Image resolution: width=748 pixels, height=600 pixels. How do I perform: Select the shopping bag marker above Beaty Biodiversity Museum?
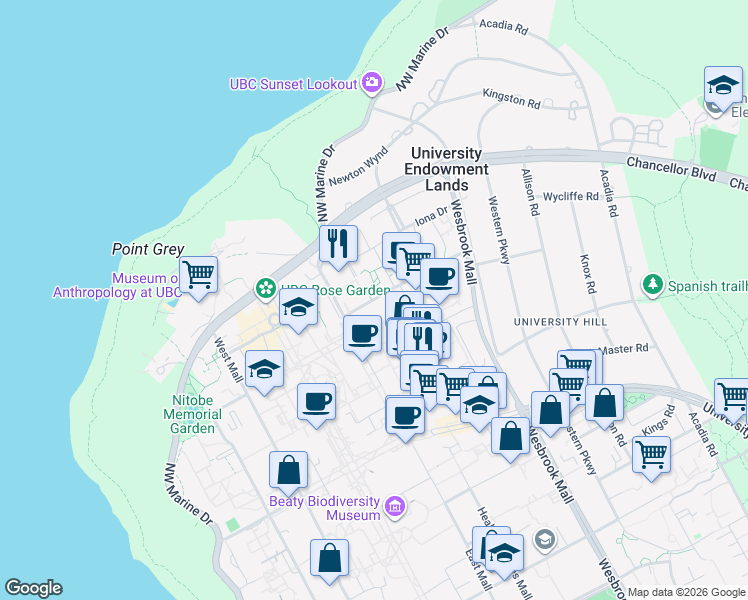pyautogui.click(x=288, y=471)
